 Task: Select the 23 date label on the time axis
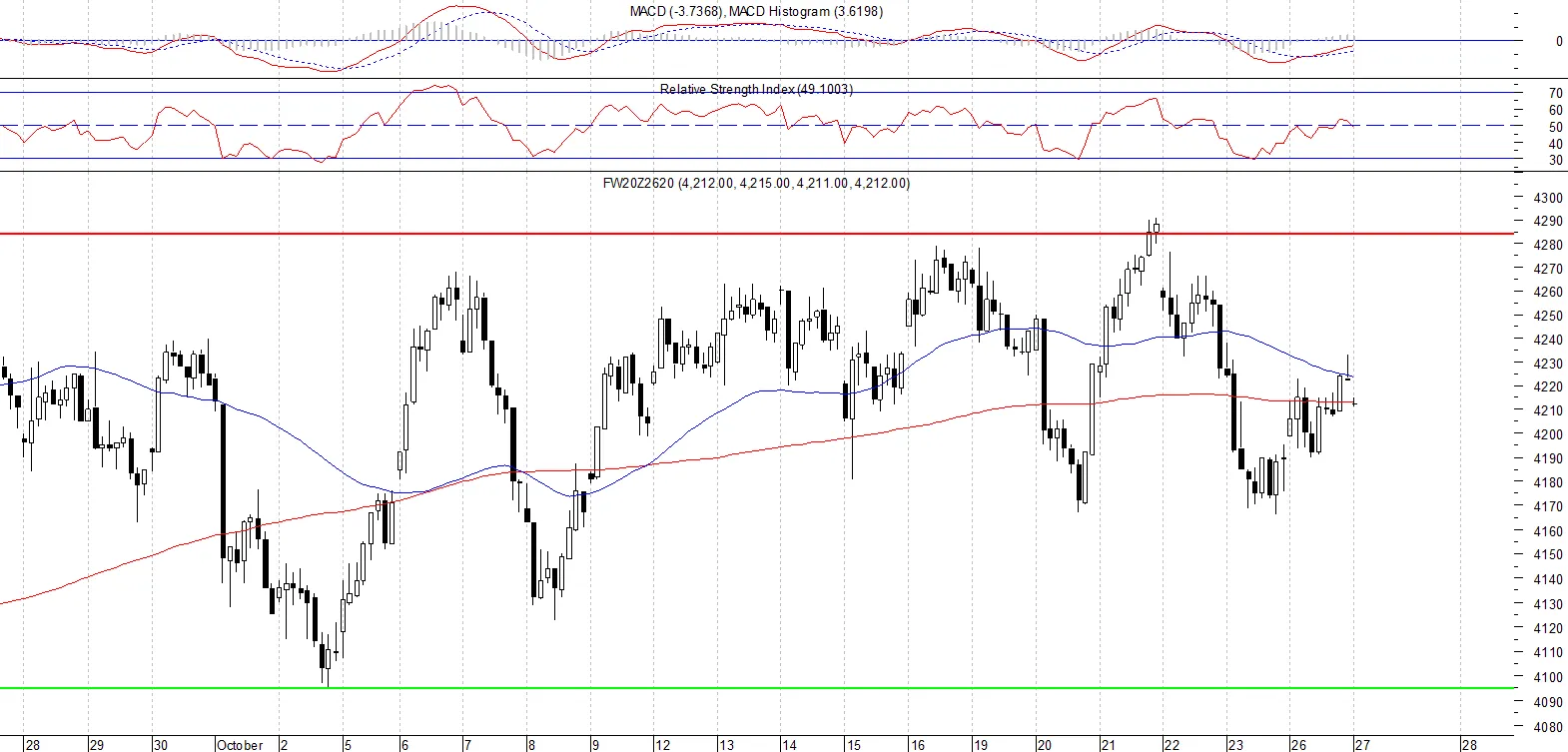(1235, 745)
